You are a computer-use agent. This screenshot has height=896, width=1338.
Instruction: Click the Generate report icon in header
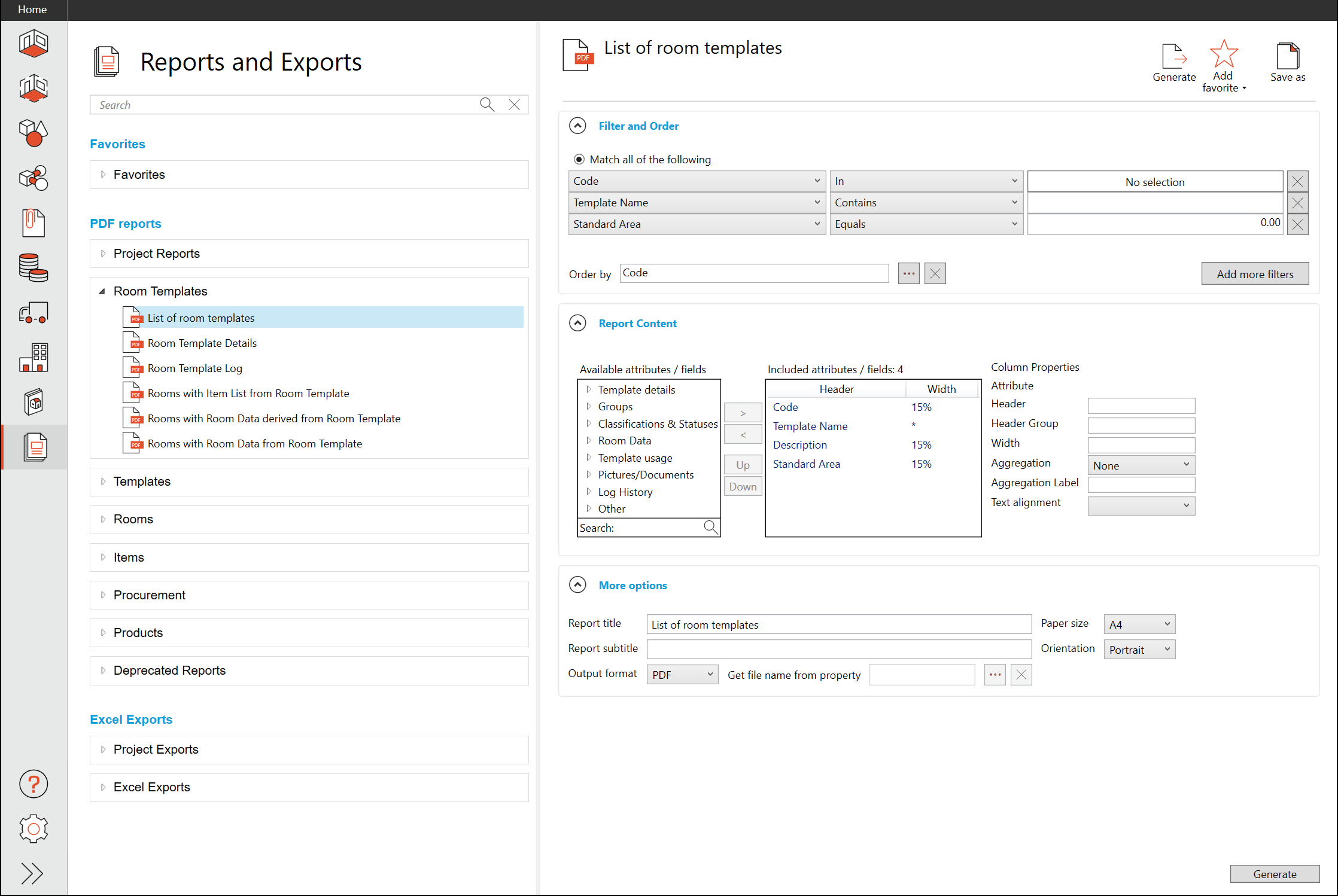1173,57
